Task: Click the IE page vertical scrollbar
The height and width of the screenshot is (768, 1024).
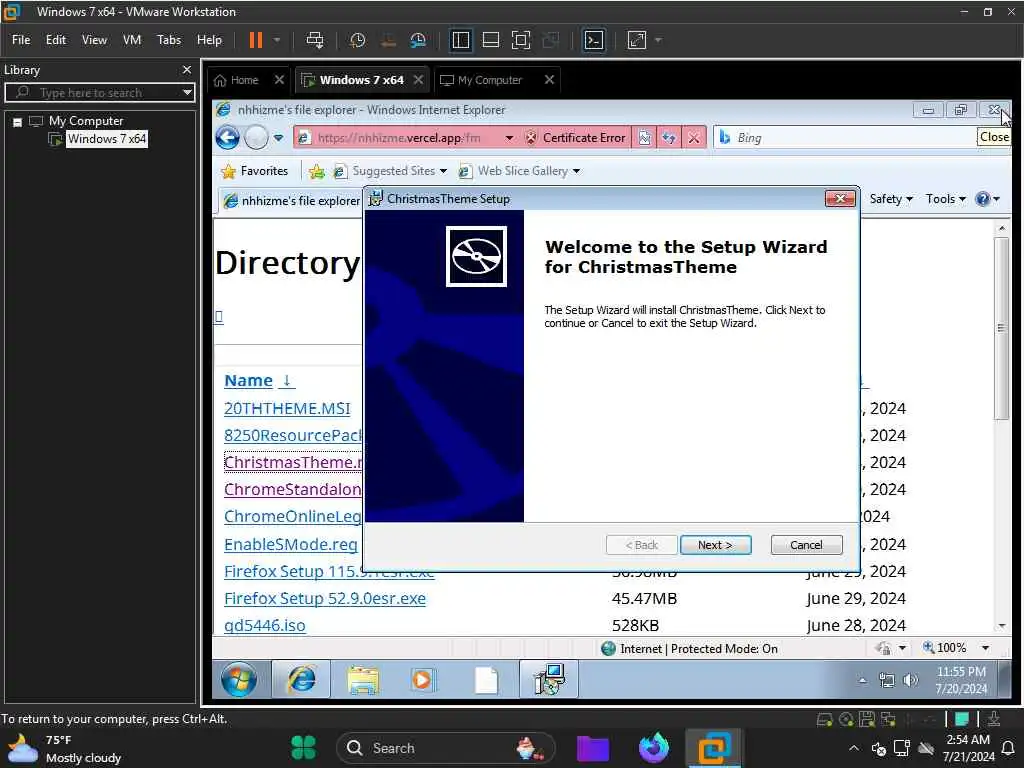Action: click(1001, 328)
